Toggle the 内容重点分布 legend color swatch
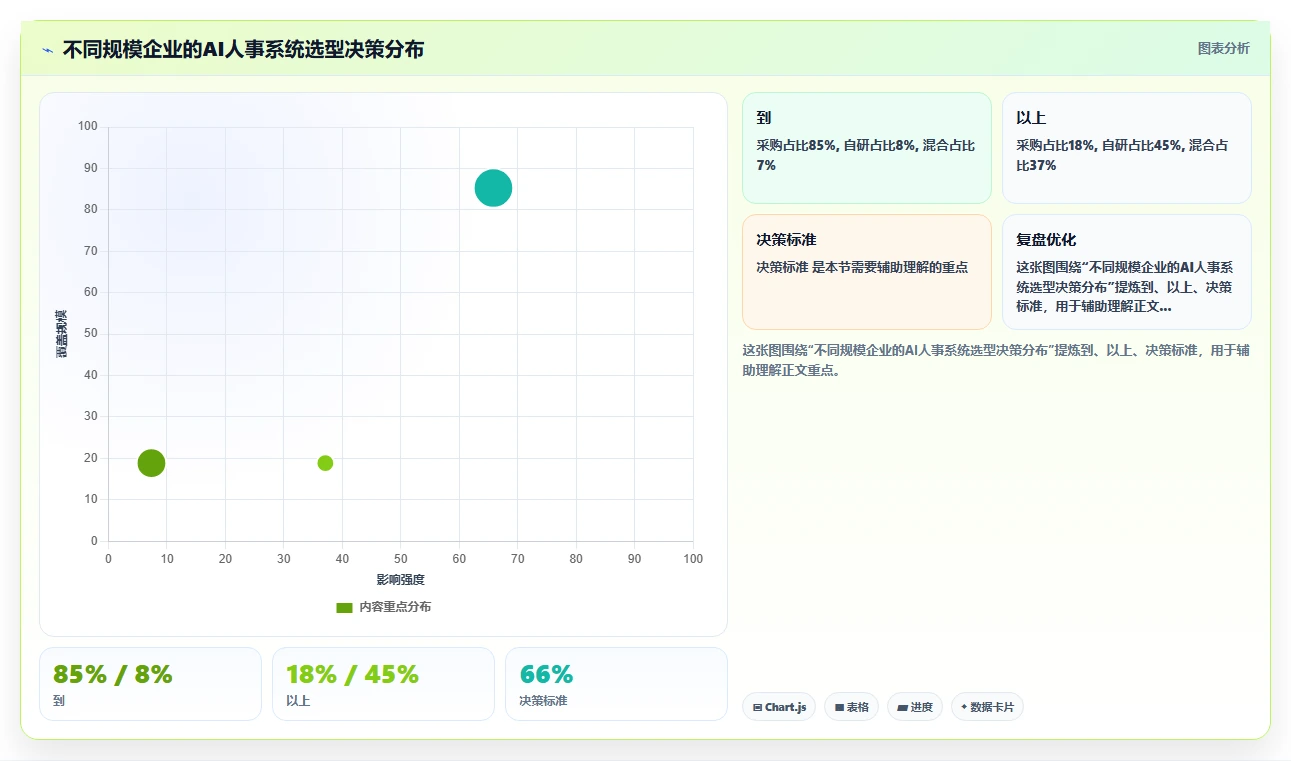 click(344, 607)
